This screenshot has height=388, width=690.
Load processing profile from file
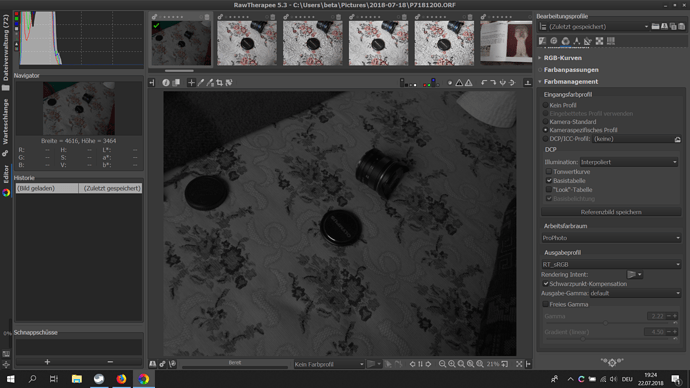pos(655,27)
